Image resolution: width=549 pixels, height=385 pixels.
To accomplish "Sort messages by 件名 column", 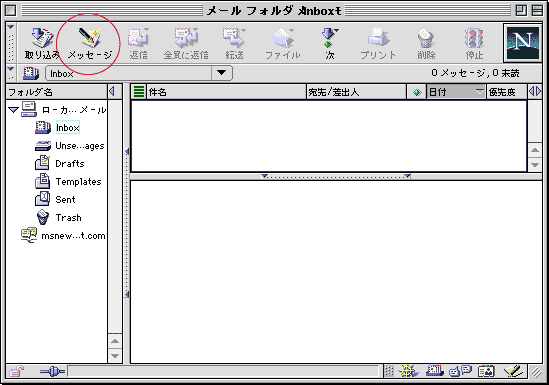I will [x=226, y=92].
